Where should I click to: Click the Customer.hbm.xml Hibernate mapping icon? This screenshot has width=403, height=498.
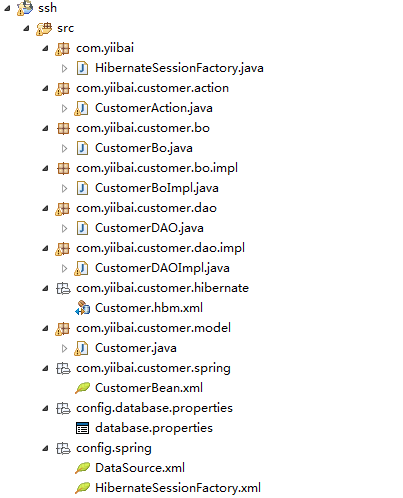(82, 308)
